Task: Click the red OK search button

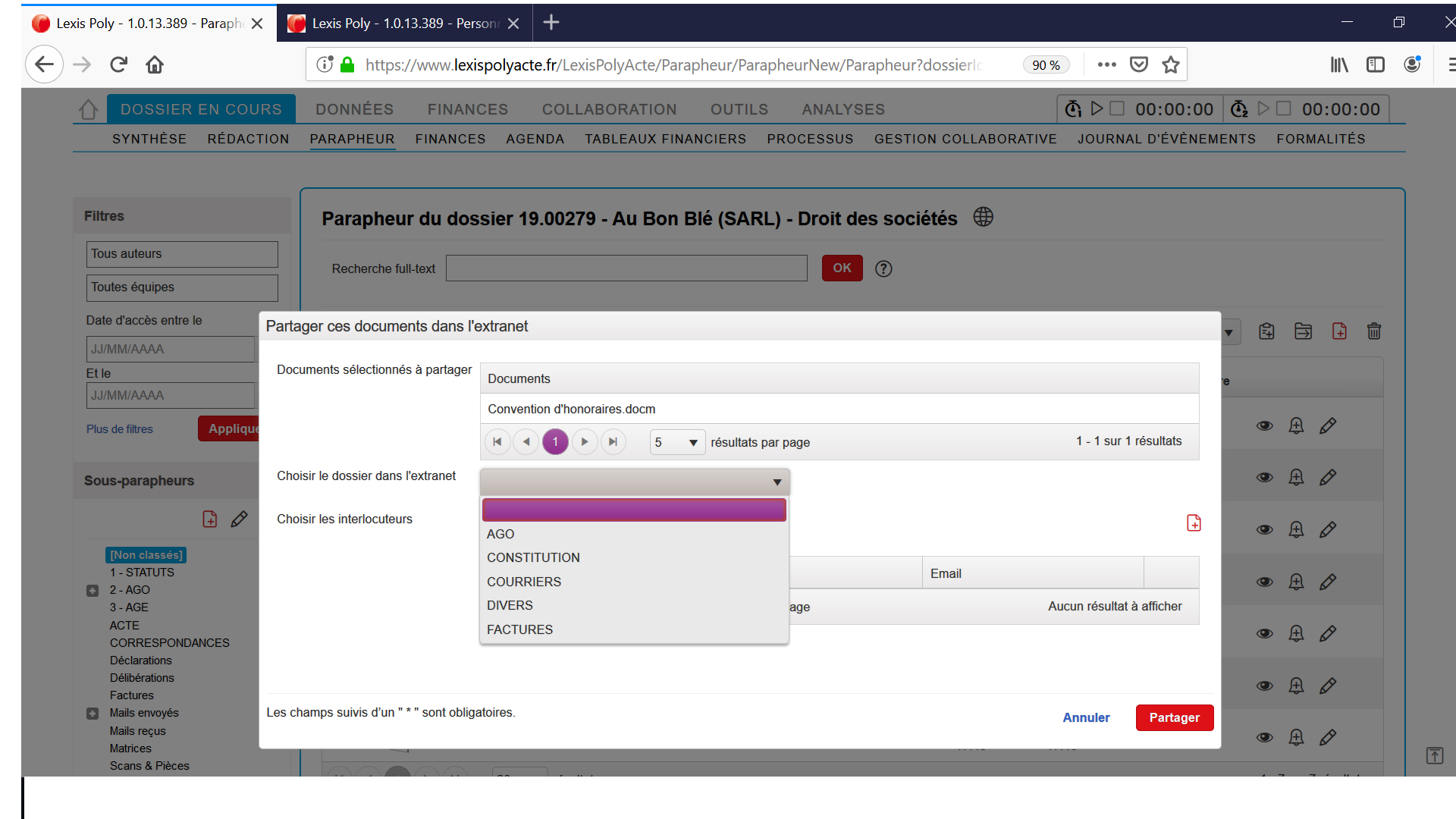Action: click(843, 268)
